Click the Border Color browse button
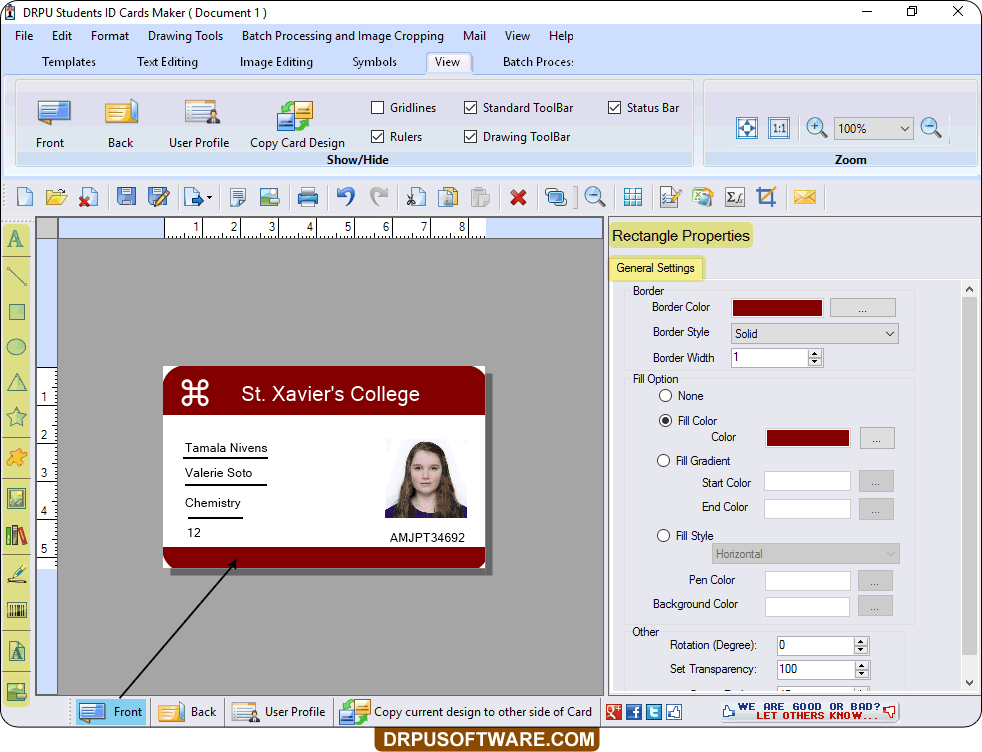Image resolution: width=982 pixels, height=752 pixels. point(862,308)
